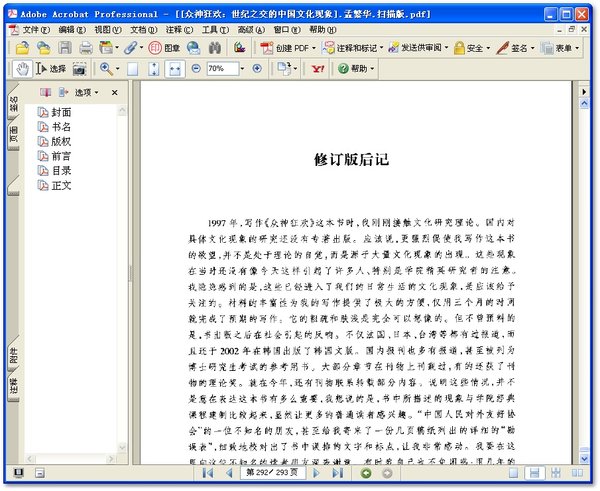
Task: Click the 安全 security button
Action: coord(470,47)
